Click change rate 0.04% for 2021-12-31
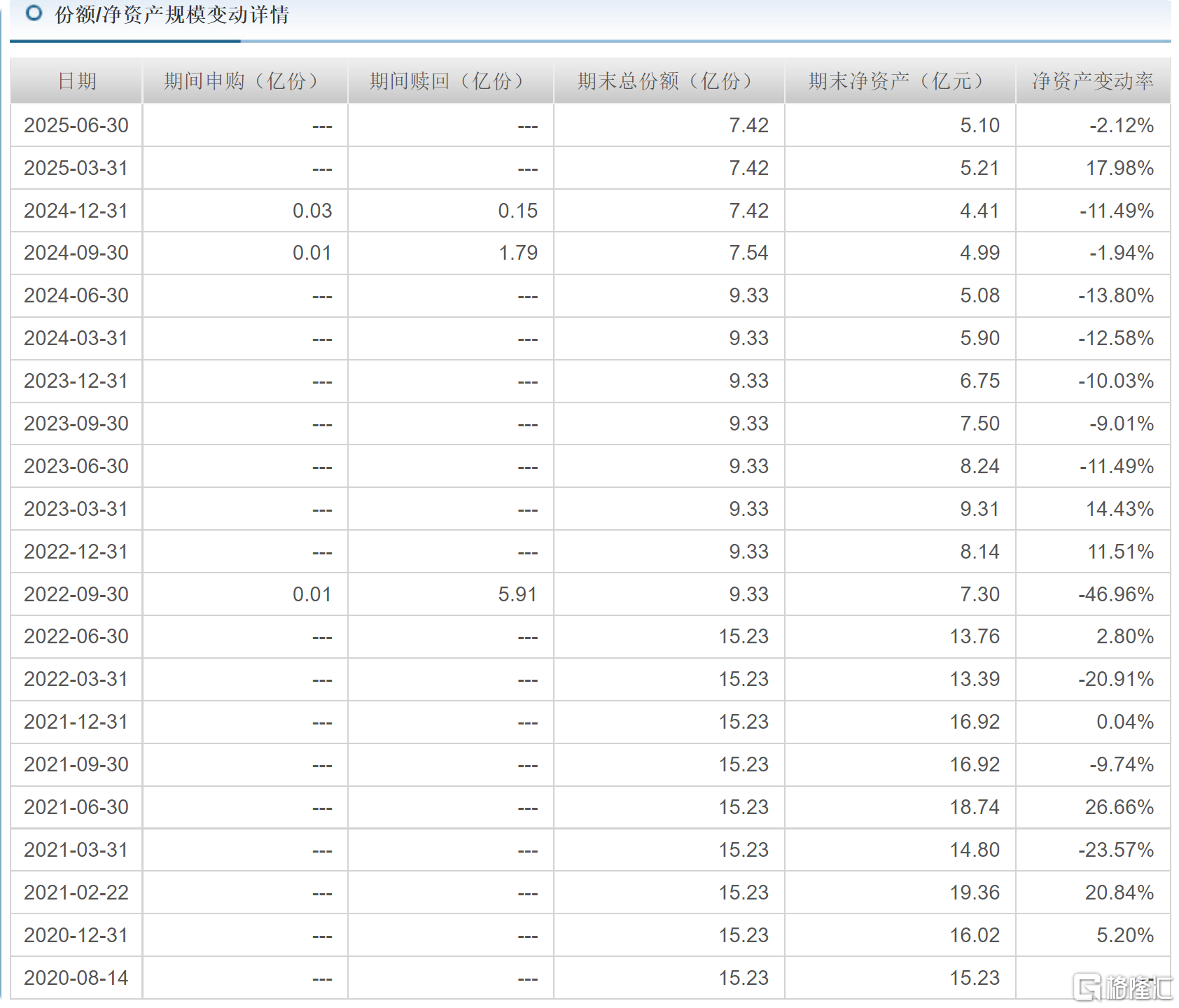 tap(1125, 722)
